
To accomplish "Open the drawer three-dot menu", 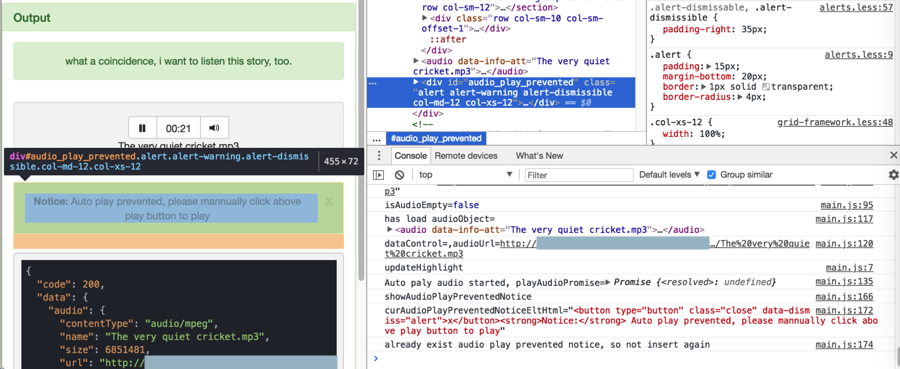I will click(379, 156).
